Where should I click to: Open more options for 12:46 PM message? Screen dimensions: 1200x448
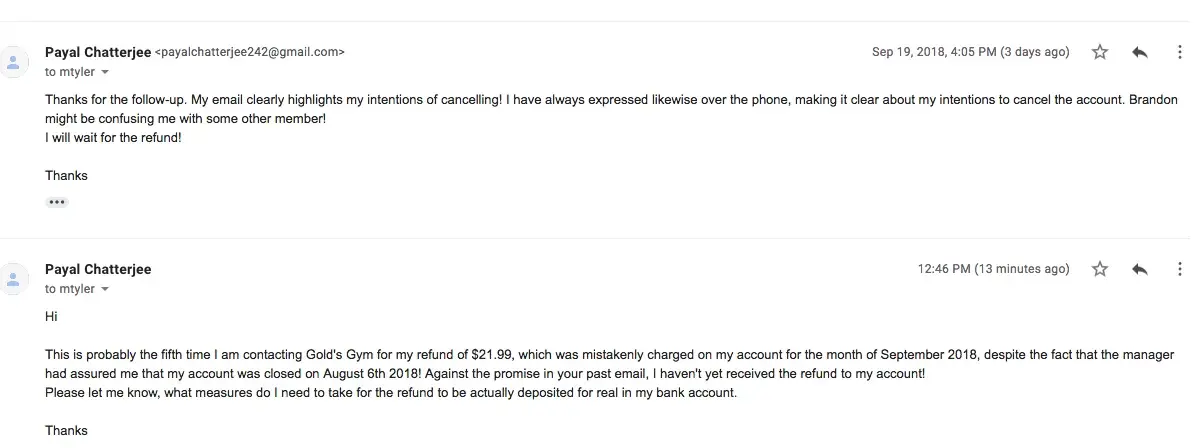point(1180,269)
